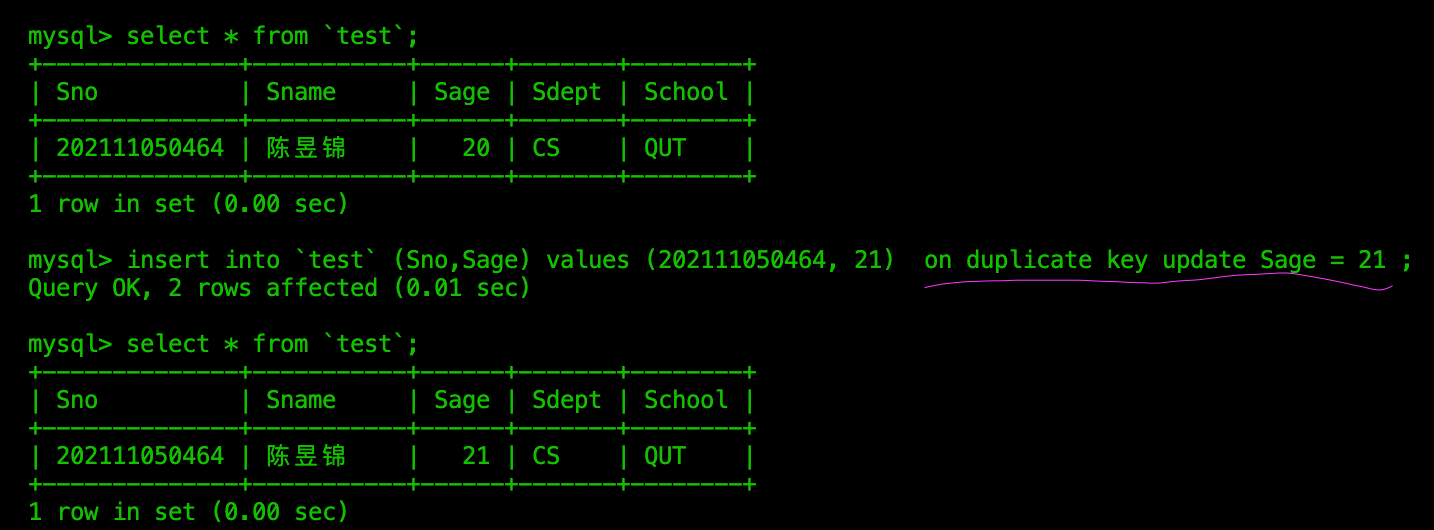Click the School header in the first table
This screenshot has height=530, width=1434.
686,92
